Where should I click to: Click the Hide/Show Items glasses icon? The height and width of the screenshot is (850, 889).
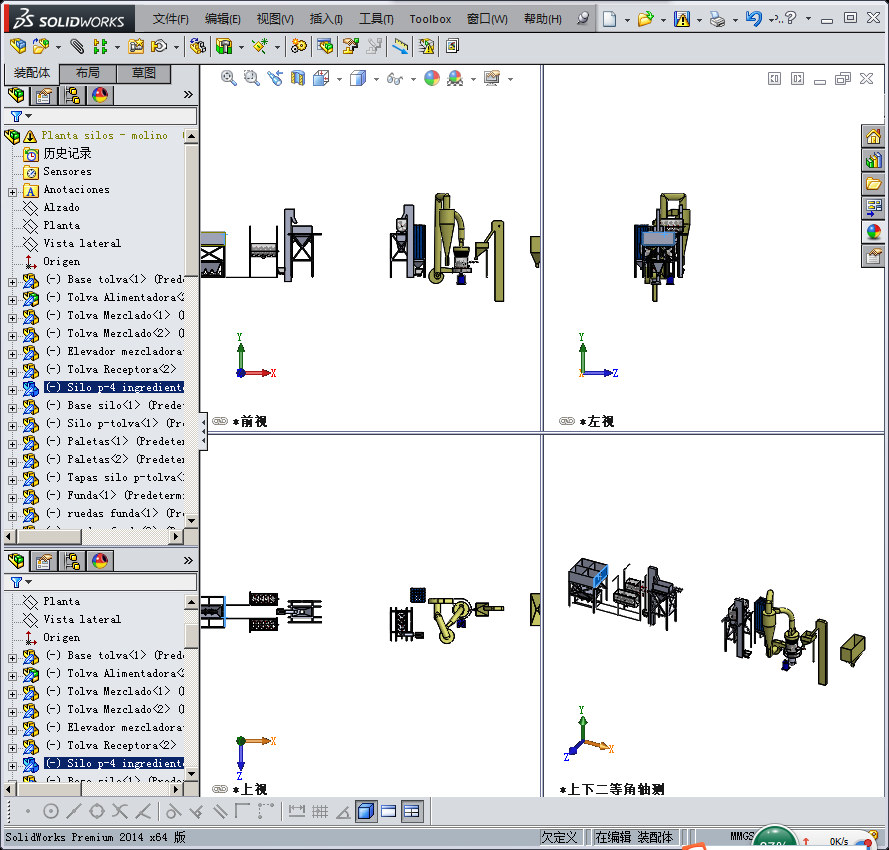pyautogui.click(x=395, y=79)
